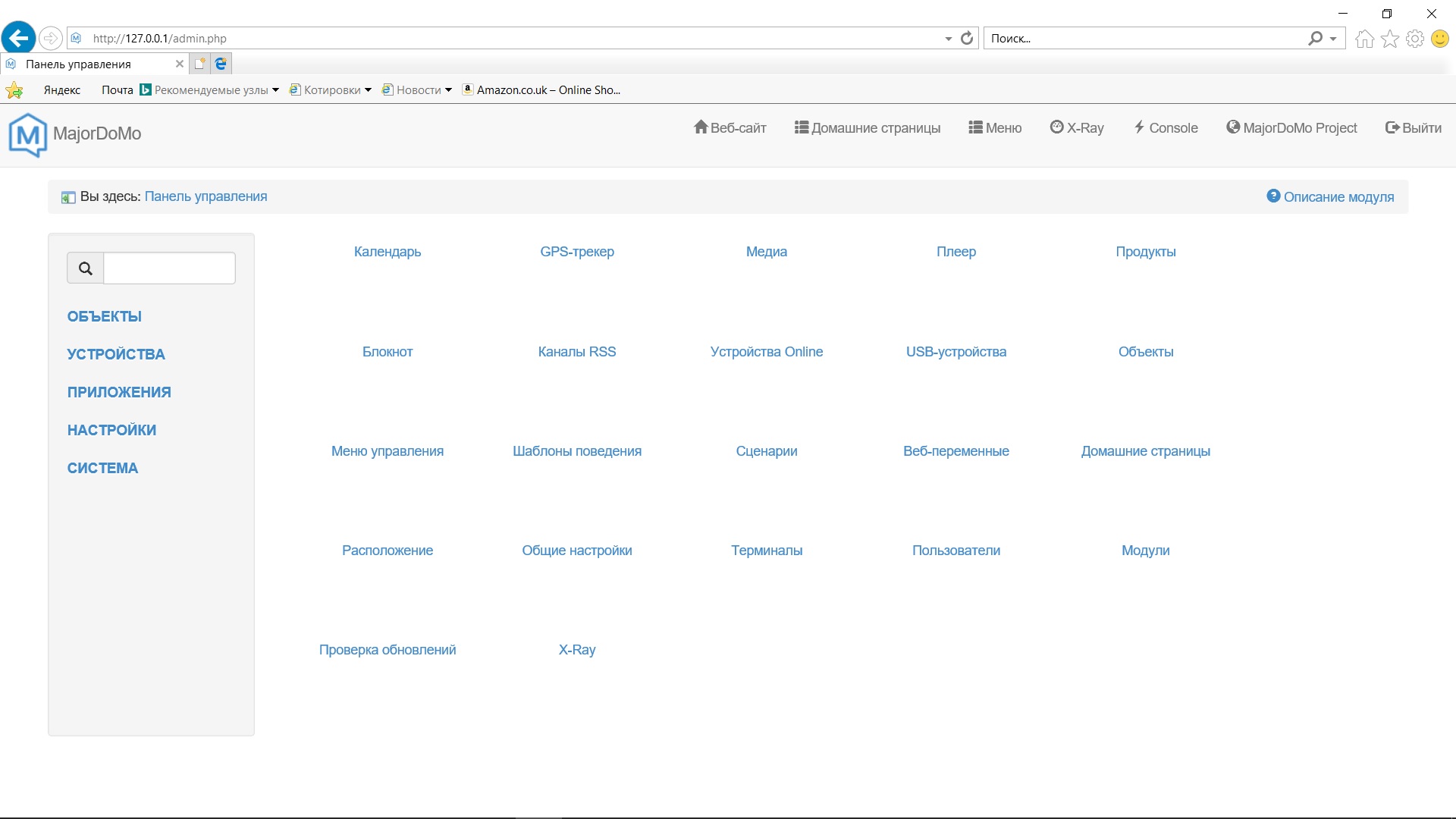Click the browser home icon
Image resolution: width=1456 pixels, height=819 pixels.
1364,39
